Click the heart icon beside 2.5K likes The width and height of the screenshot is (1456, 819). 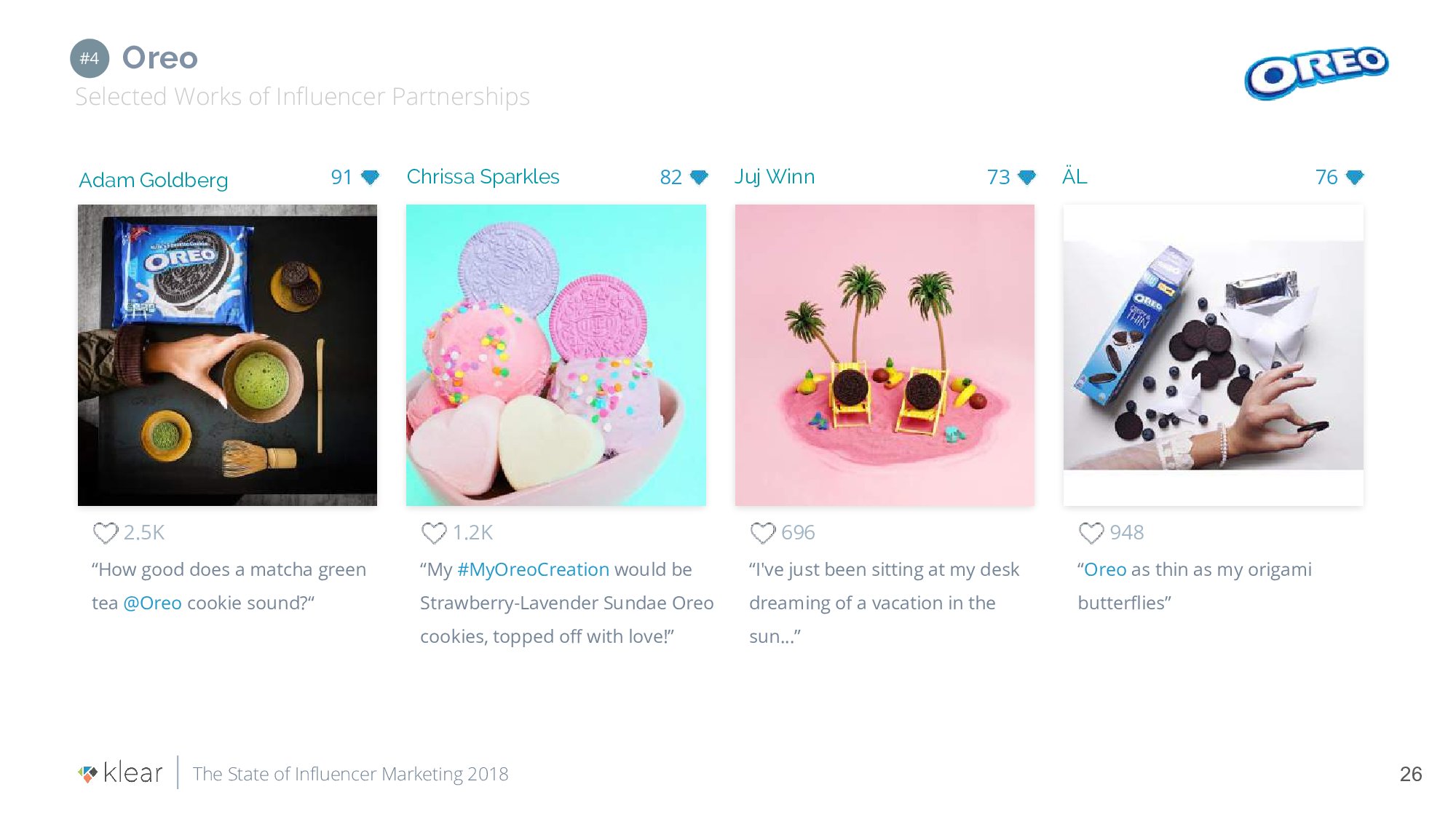tap(106, 533)
